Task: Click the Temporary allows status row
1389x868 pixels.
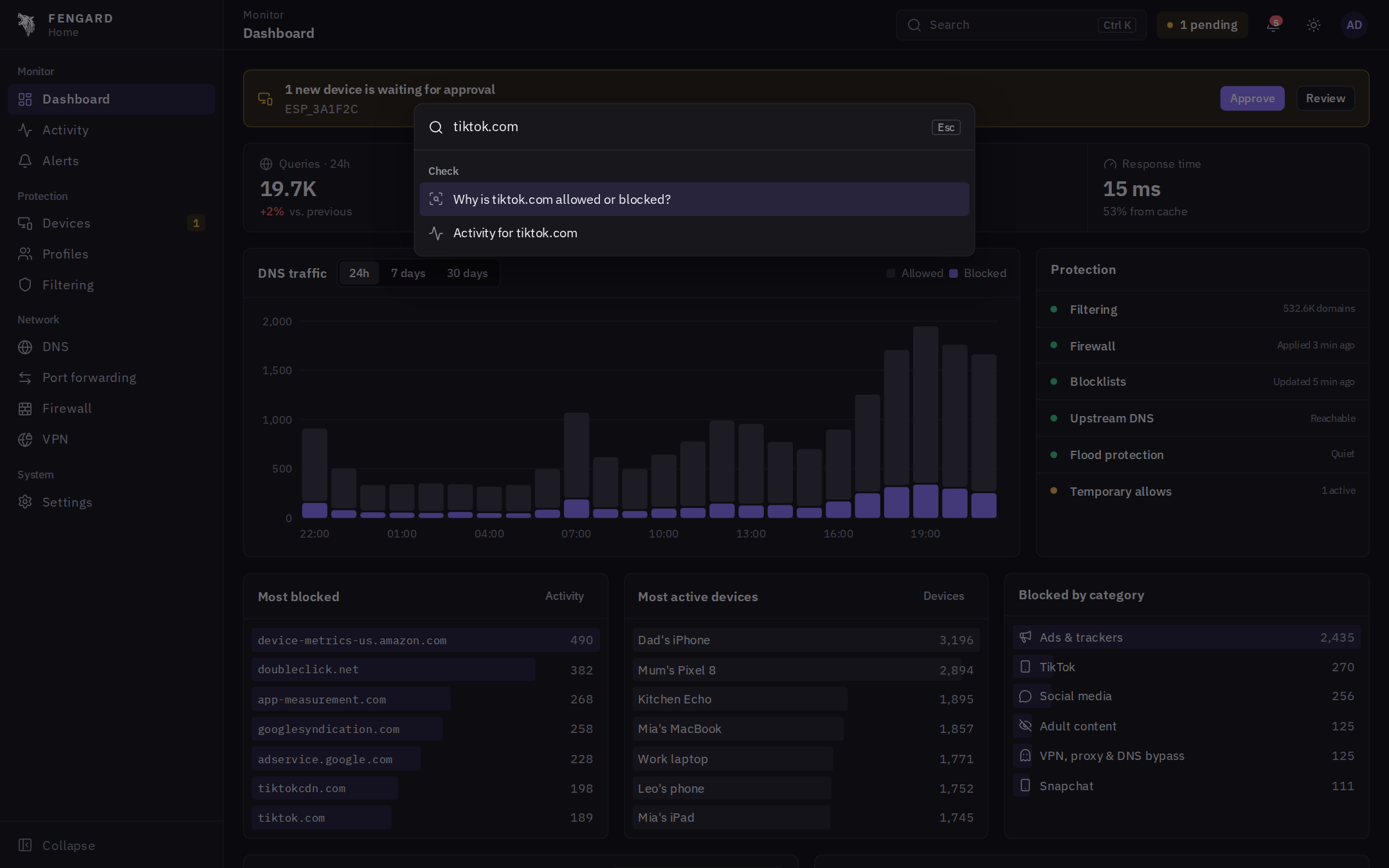Action: coord(1203,491)
